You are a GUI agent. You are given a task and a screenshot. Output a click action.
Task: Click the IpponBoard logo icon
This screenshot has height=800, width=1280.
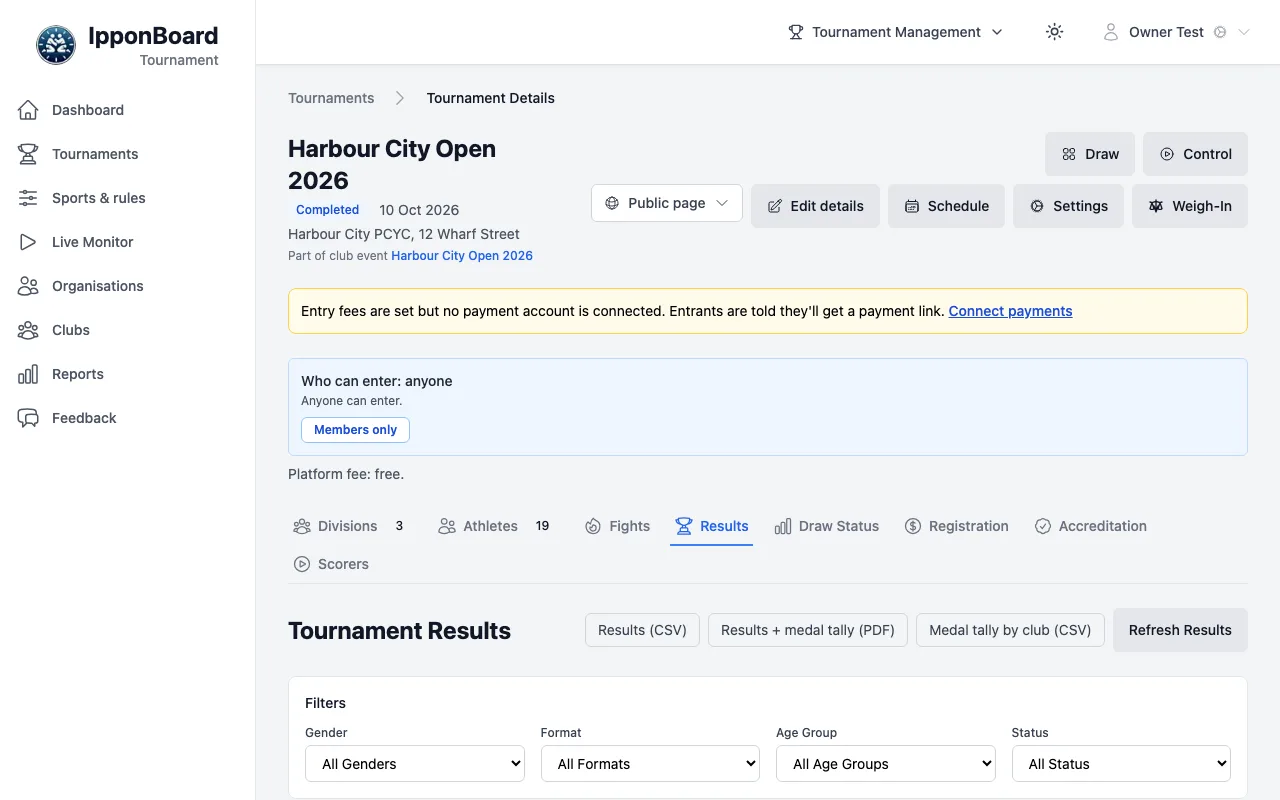56,45
